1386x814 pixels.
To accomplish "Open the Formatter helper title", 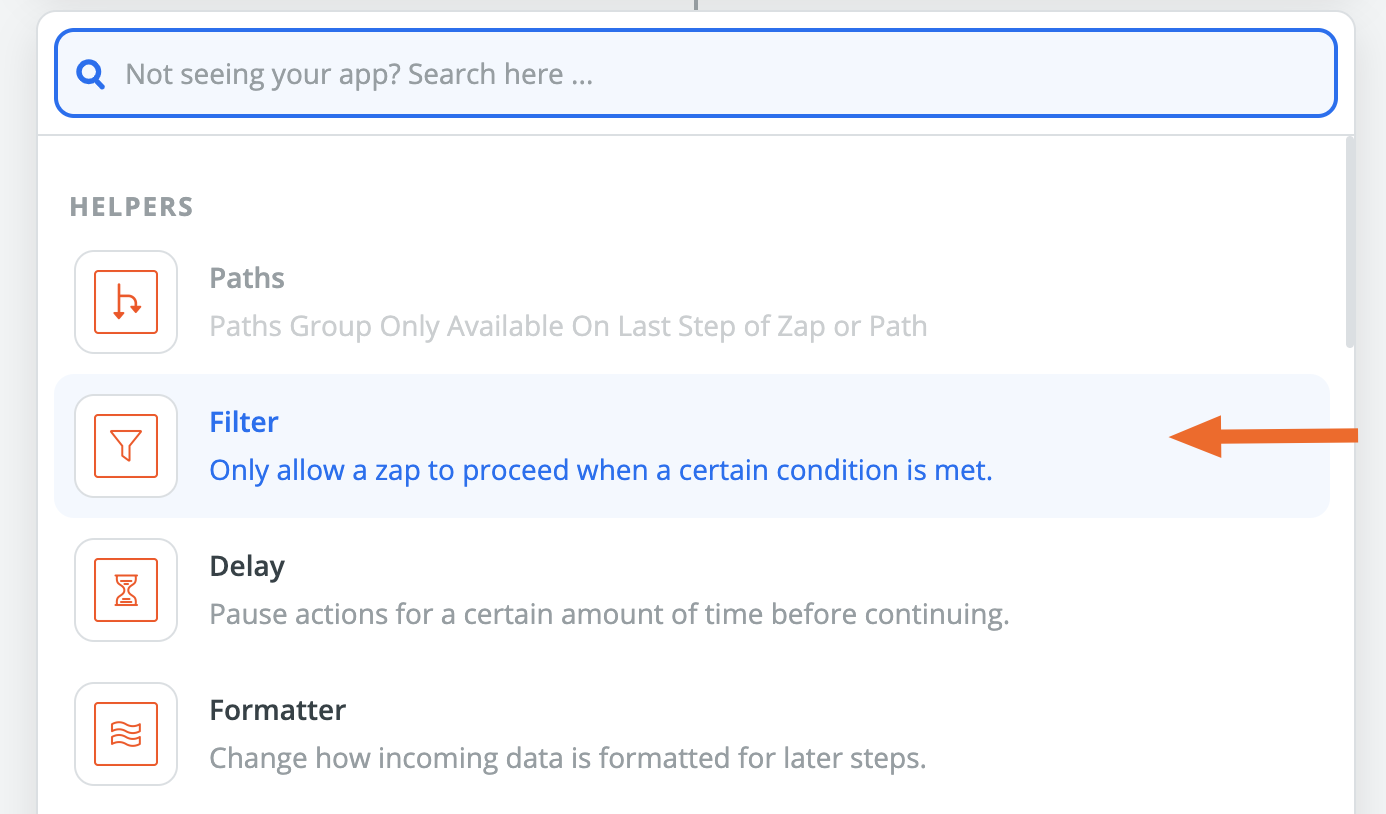I will tap(278, 710).
